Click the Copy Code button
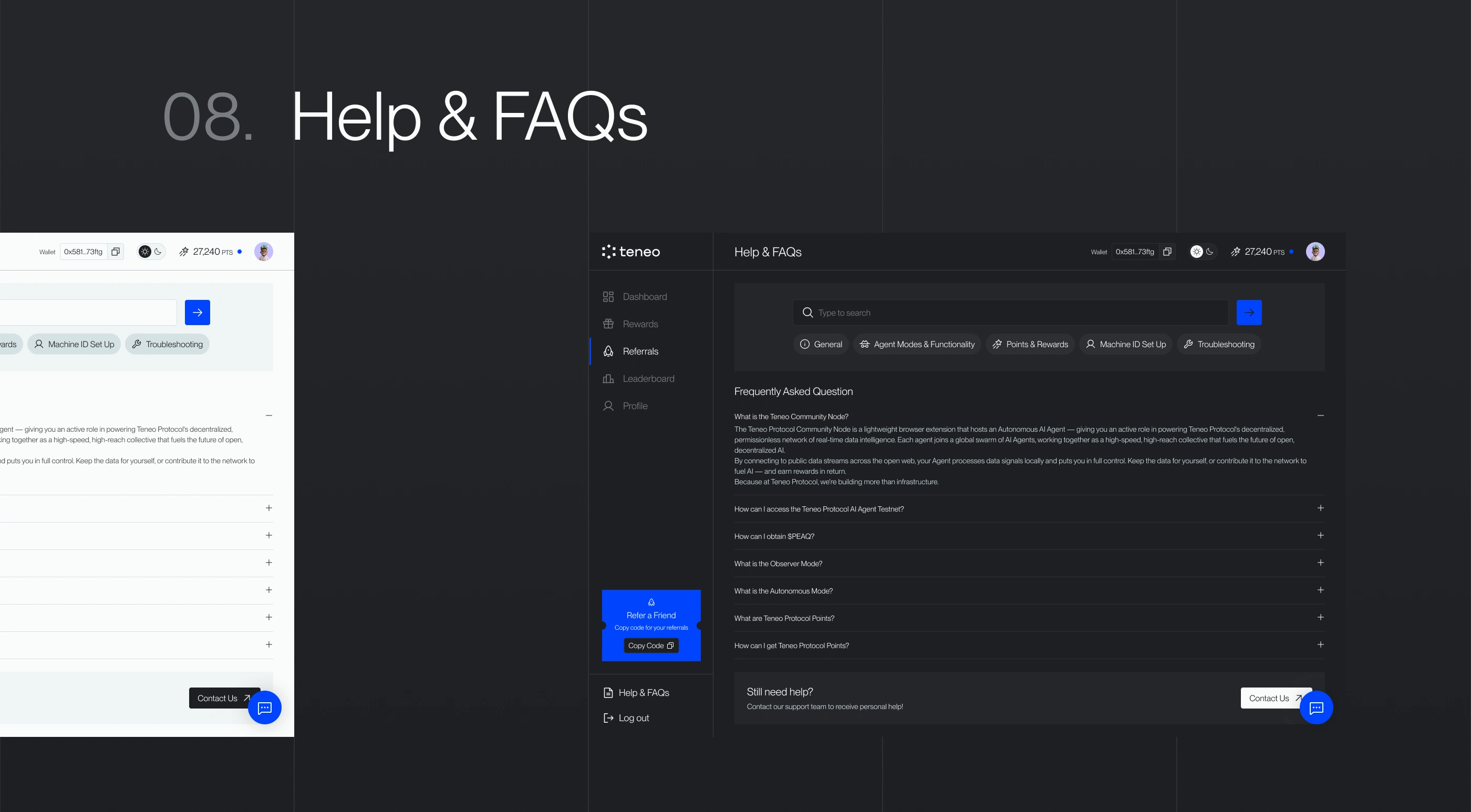This screenshot has width=1471, height=812. [651, 646]
